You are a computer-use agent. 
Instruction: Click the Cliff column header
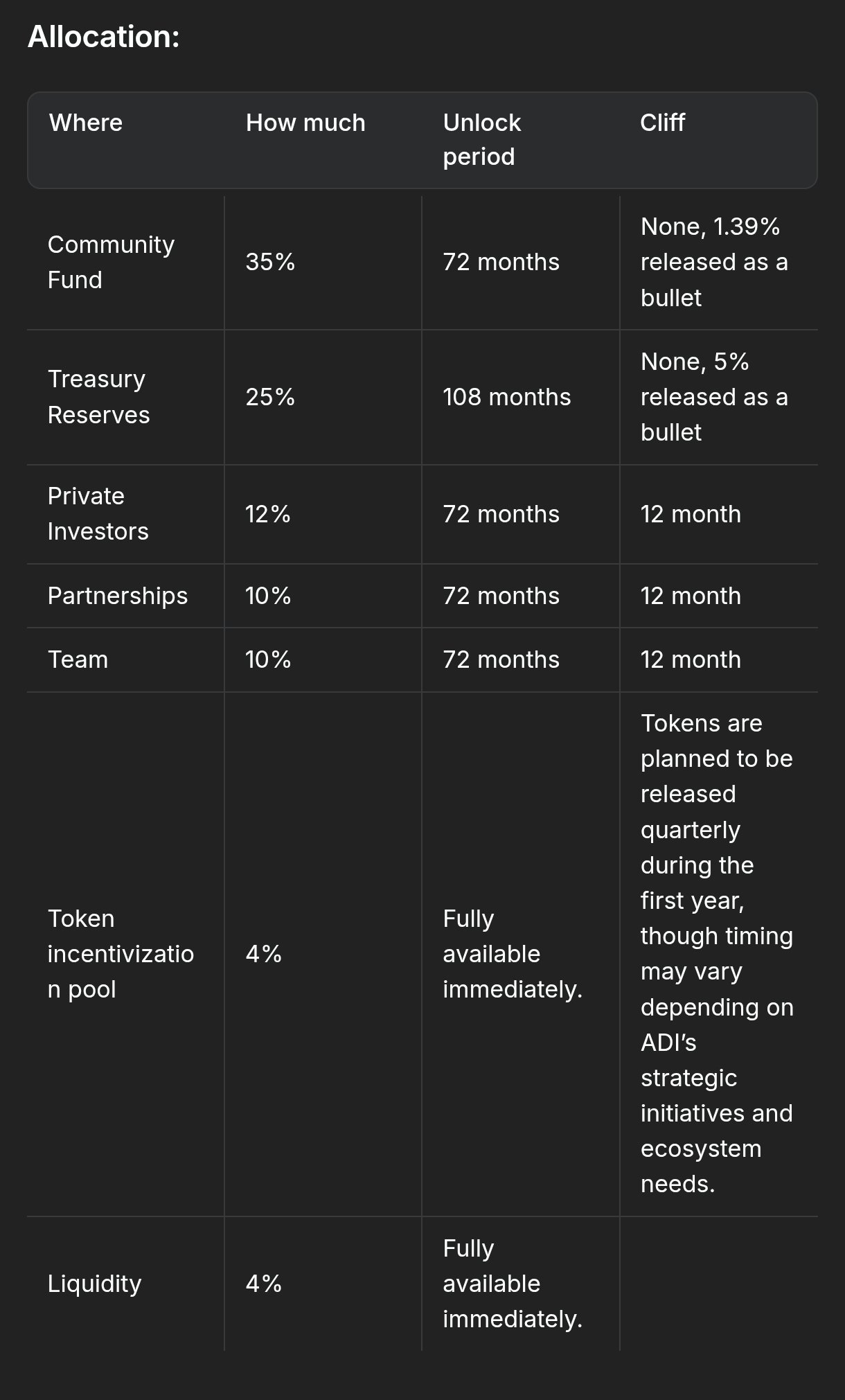point(662,123)
